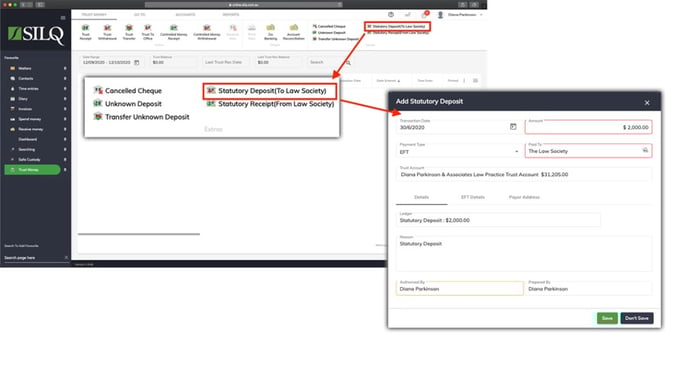
Task: Collapse the sidebar with the hamburger icon
Action: point(63,18)
